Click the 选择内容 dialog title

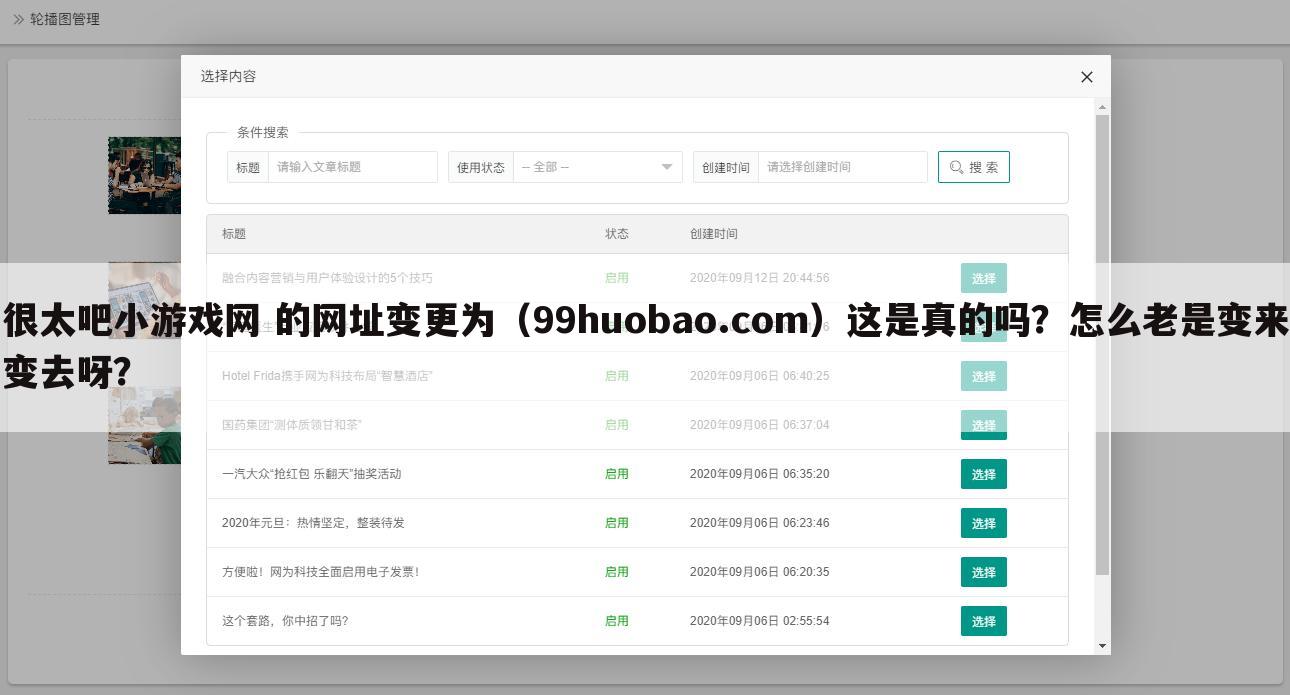click(228, 76)
